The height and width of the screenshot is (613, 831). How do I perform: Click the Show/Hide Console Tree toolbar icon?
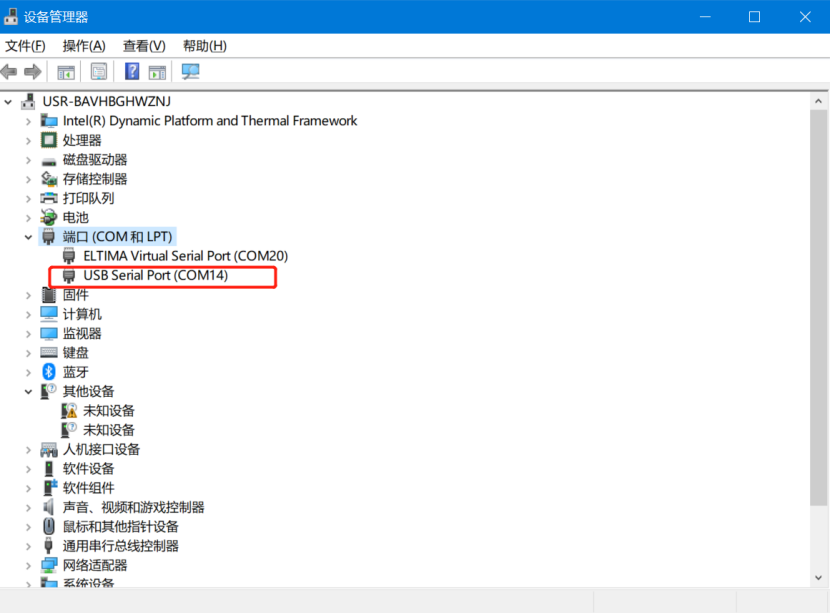point(66,71)
